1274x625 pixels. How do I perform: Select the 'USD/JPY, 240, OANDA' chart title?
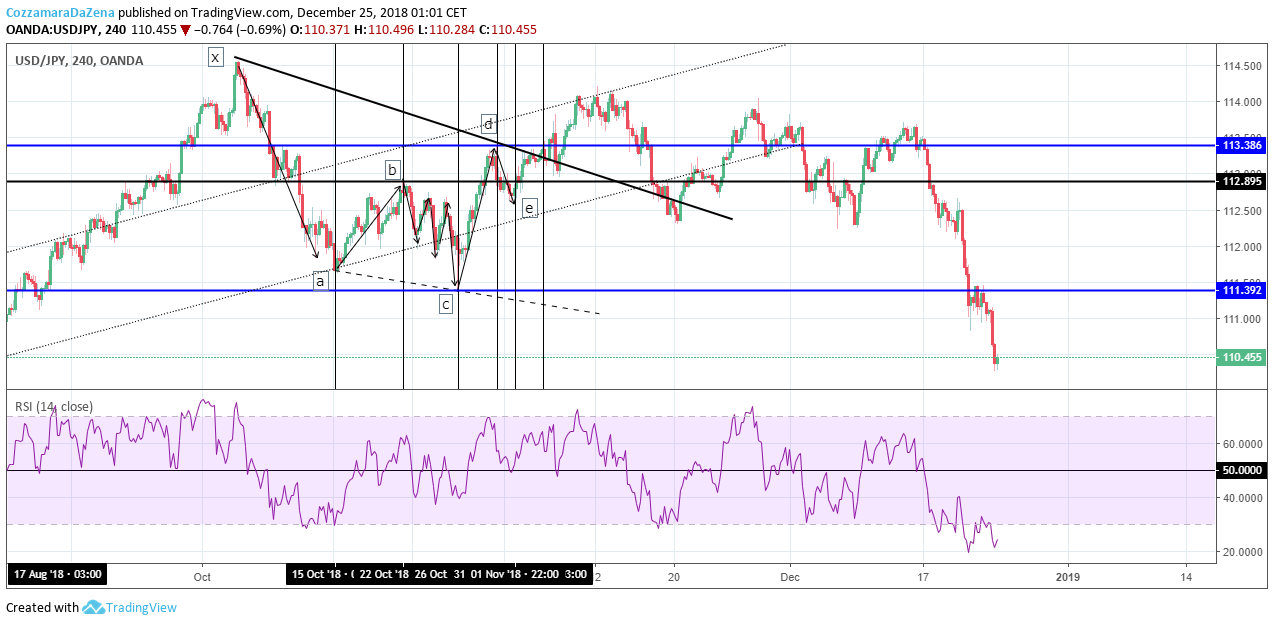(x=79, y=61)
